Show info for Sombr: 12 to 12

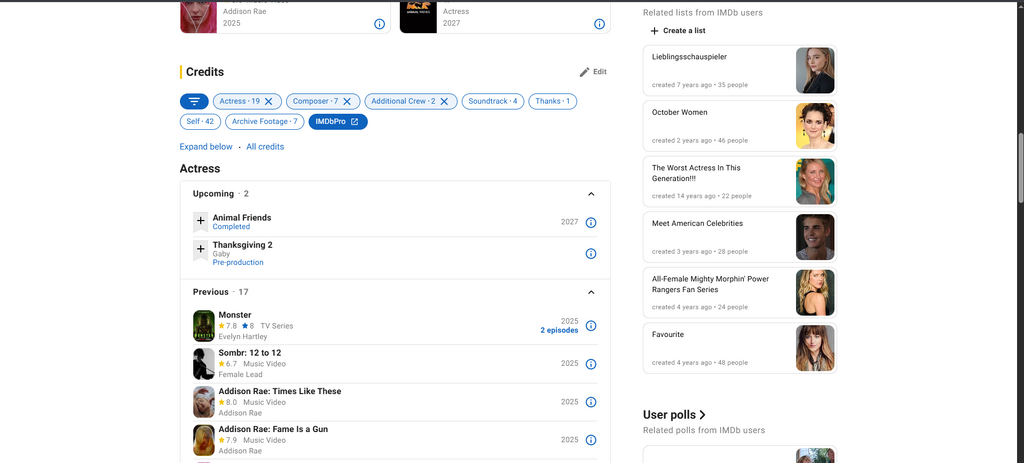tap(590, 364)
